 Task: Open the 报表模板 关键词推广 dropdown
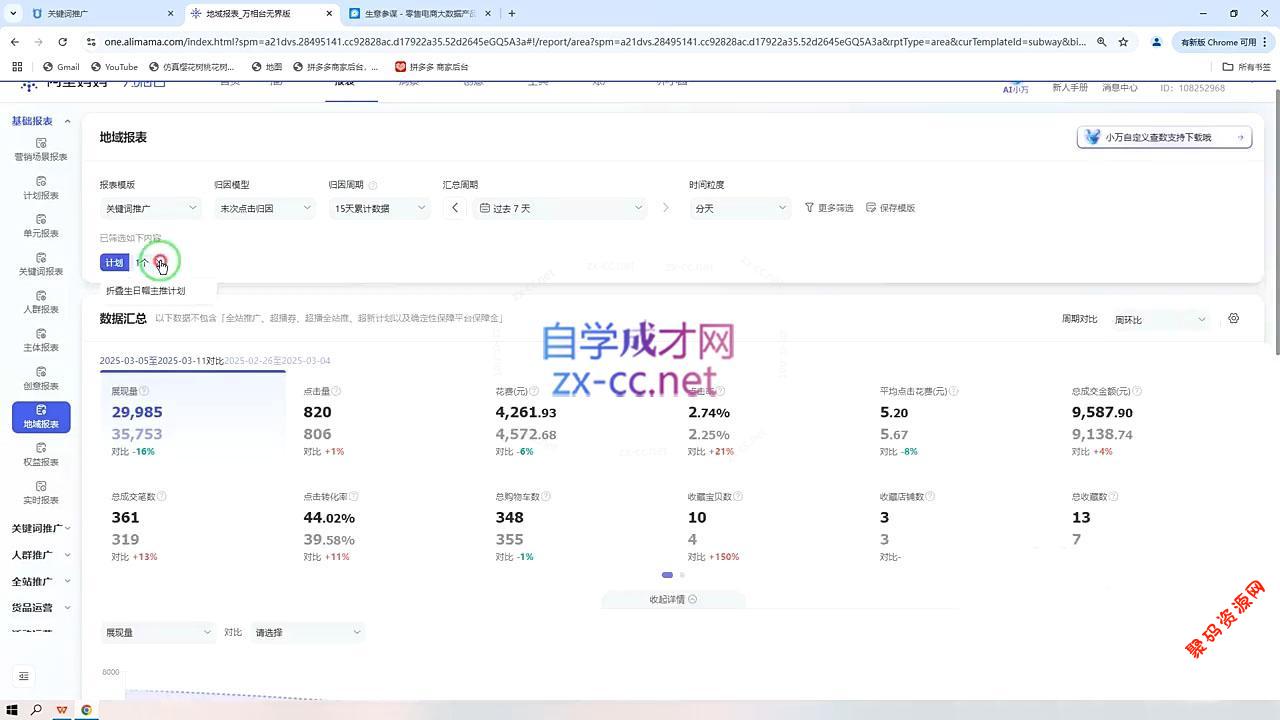click(151, 208)
